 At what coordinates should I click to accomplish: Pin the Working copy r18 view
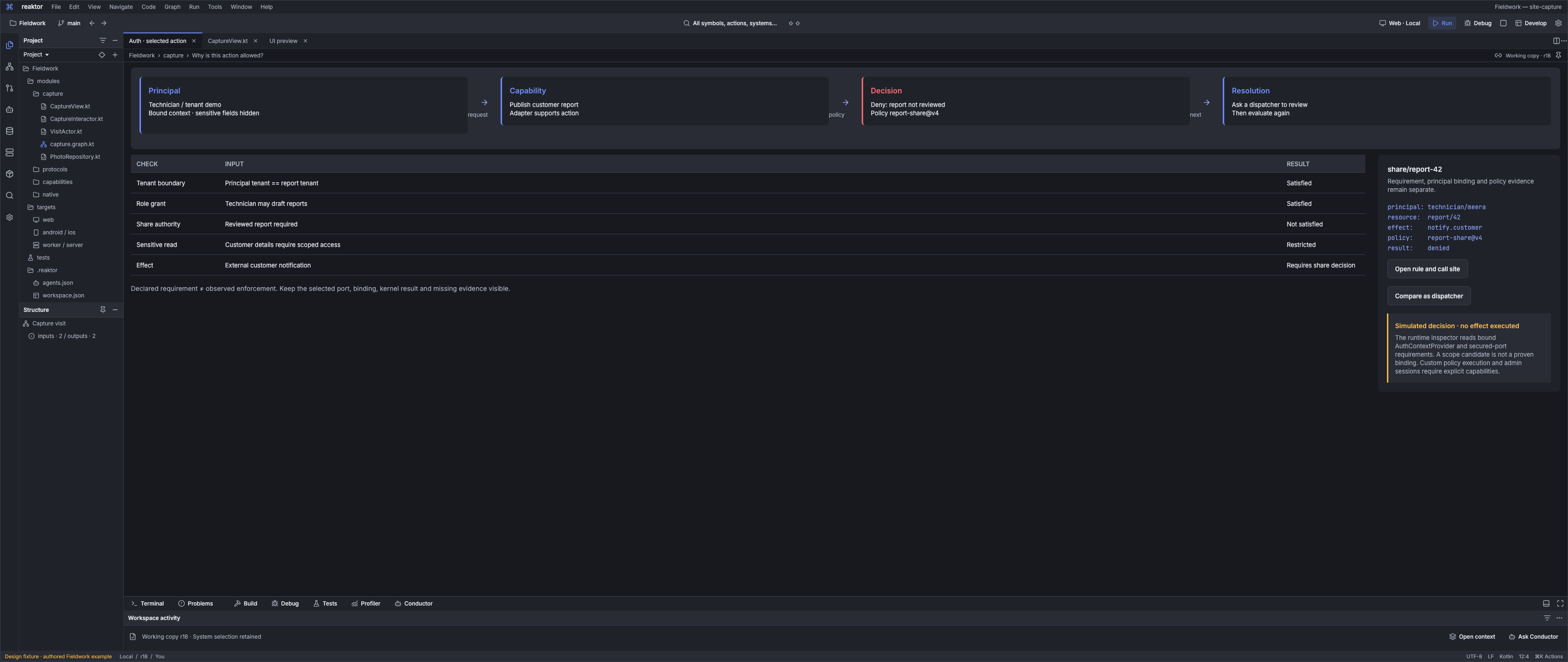[x=1558, y=56]
